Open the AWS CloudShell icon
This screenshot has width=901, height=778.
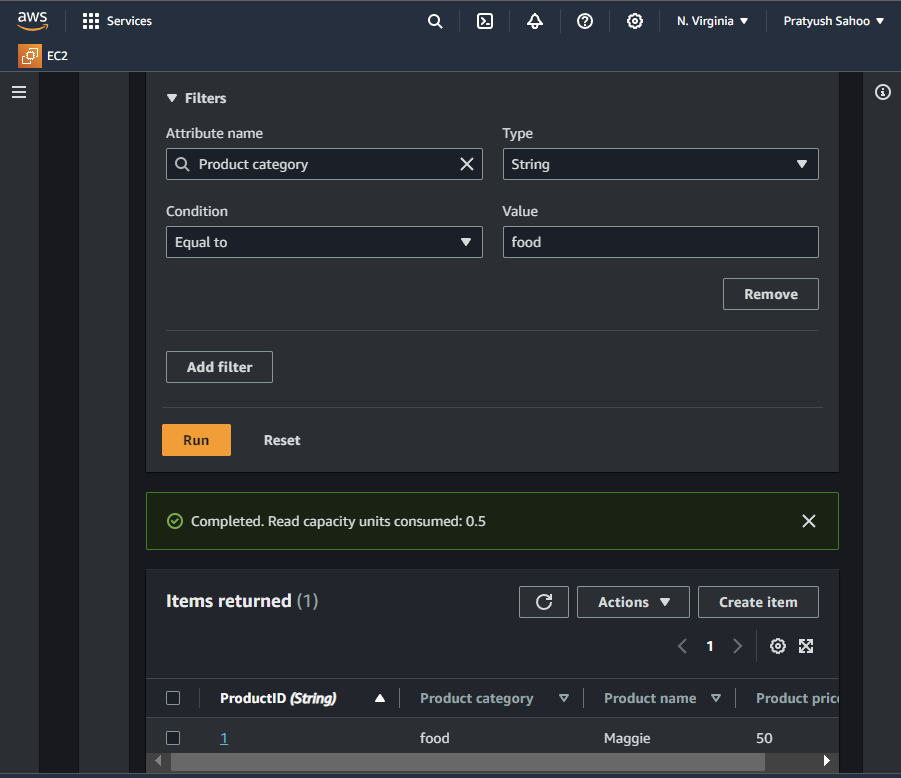485,21
